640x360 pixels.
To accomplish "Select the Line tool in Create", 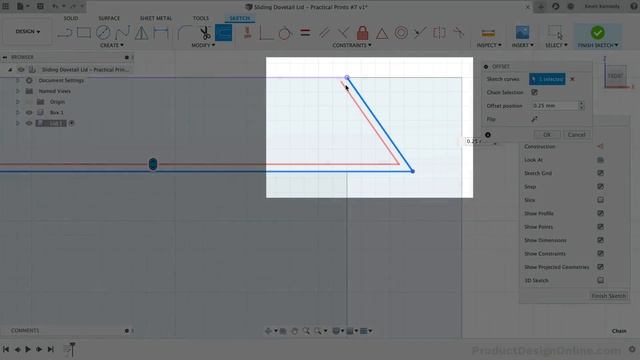I will coord(64,33).
